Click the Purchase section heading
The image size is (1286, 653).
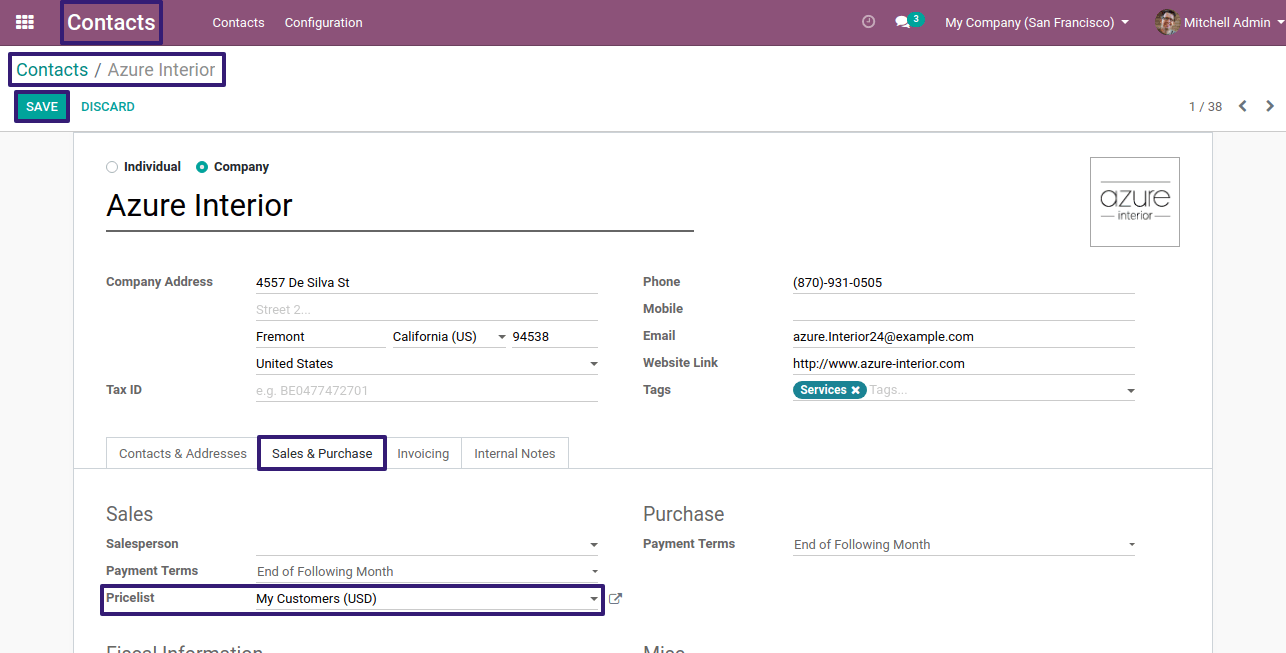pyautogui.click(x=684, y=514)
